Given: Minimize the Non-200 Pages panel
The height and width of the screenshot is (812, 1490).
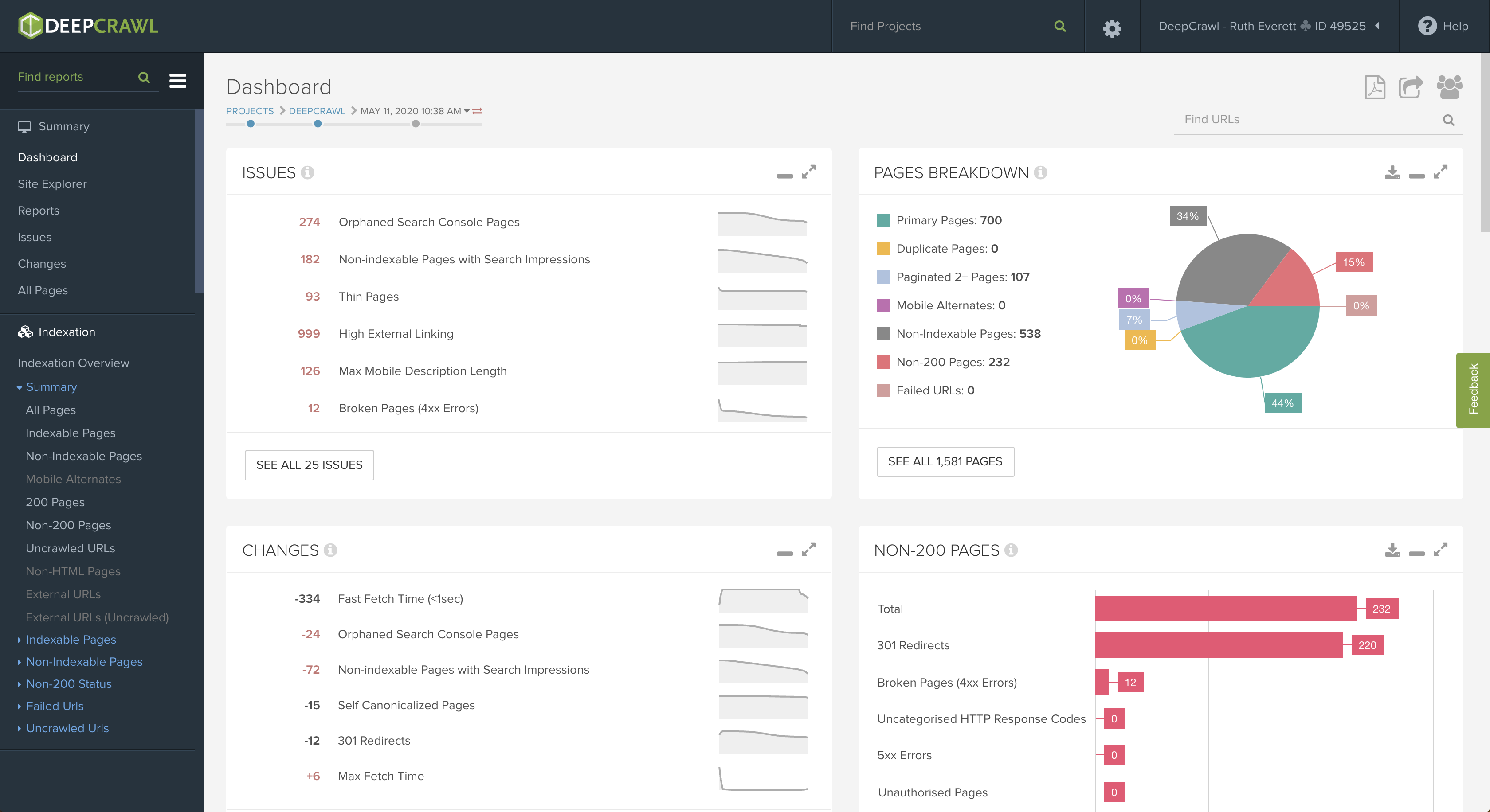Looking at the screenshot, I should (x=1416, y=553).
